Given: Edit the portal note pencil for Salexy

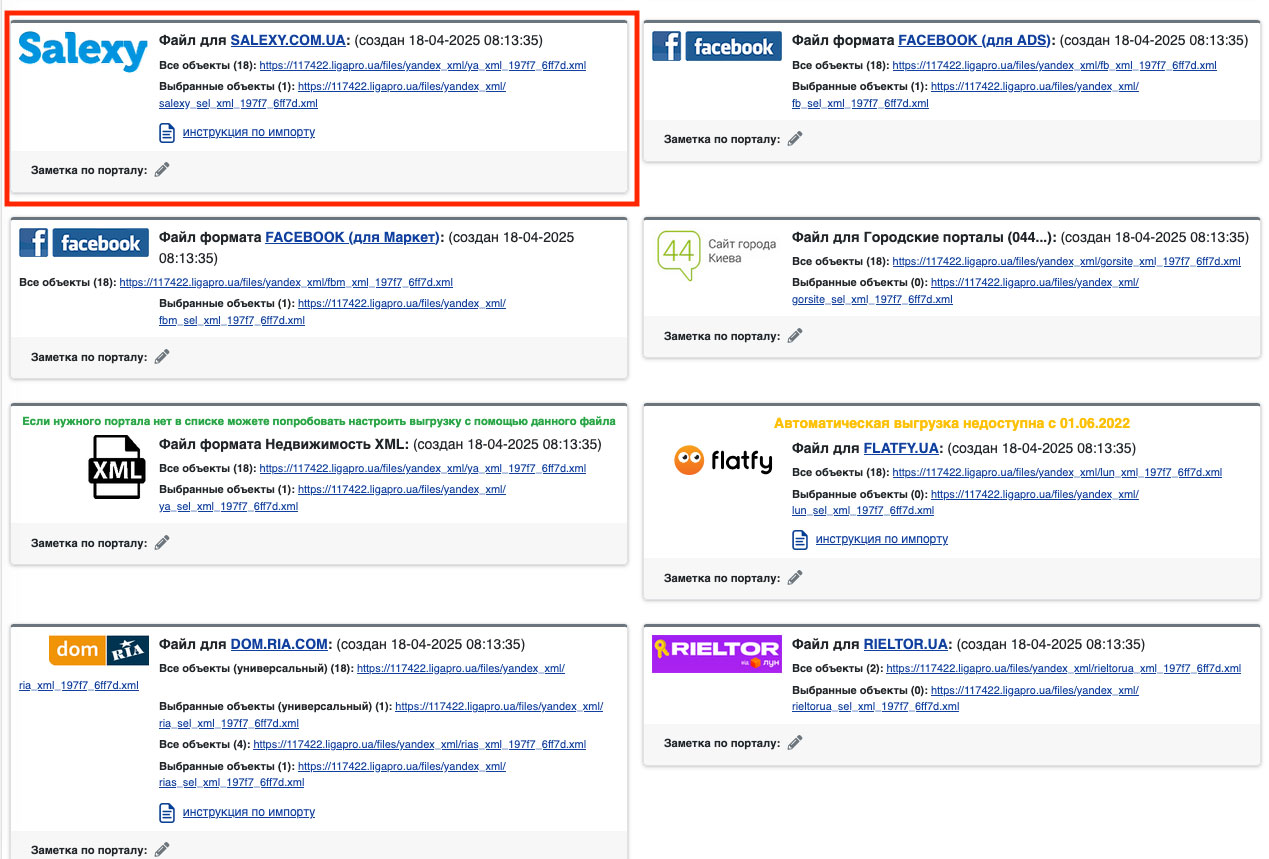Looking at the screenshot, I should click(x=162, y=170).
